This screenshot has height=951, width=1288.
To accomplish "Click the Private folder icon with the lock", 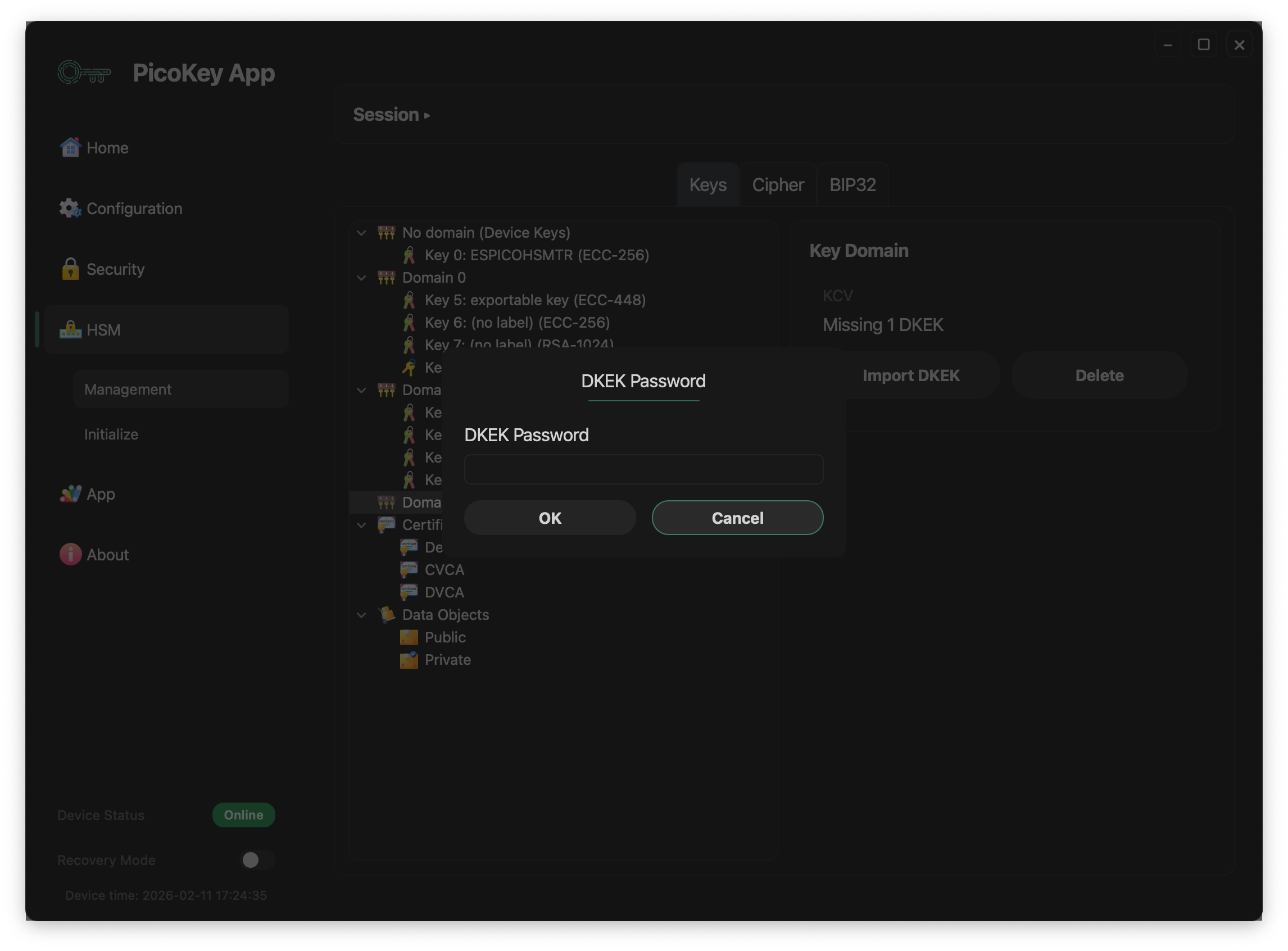I will tap(409, 660).
